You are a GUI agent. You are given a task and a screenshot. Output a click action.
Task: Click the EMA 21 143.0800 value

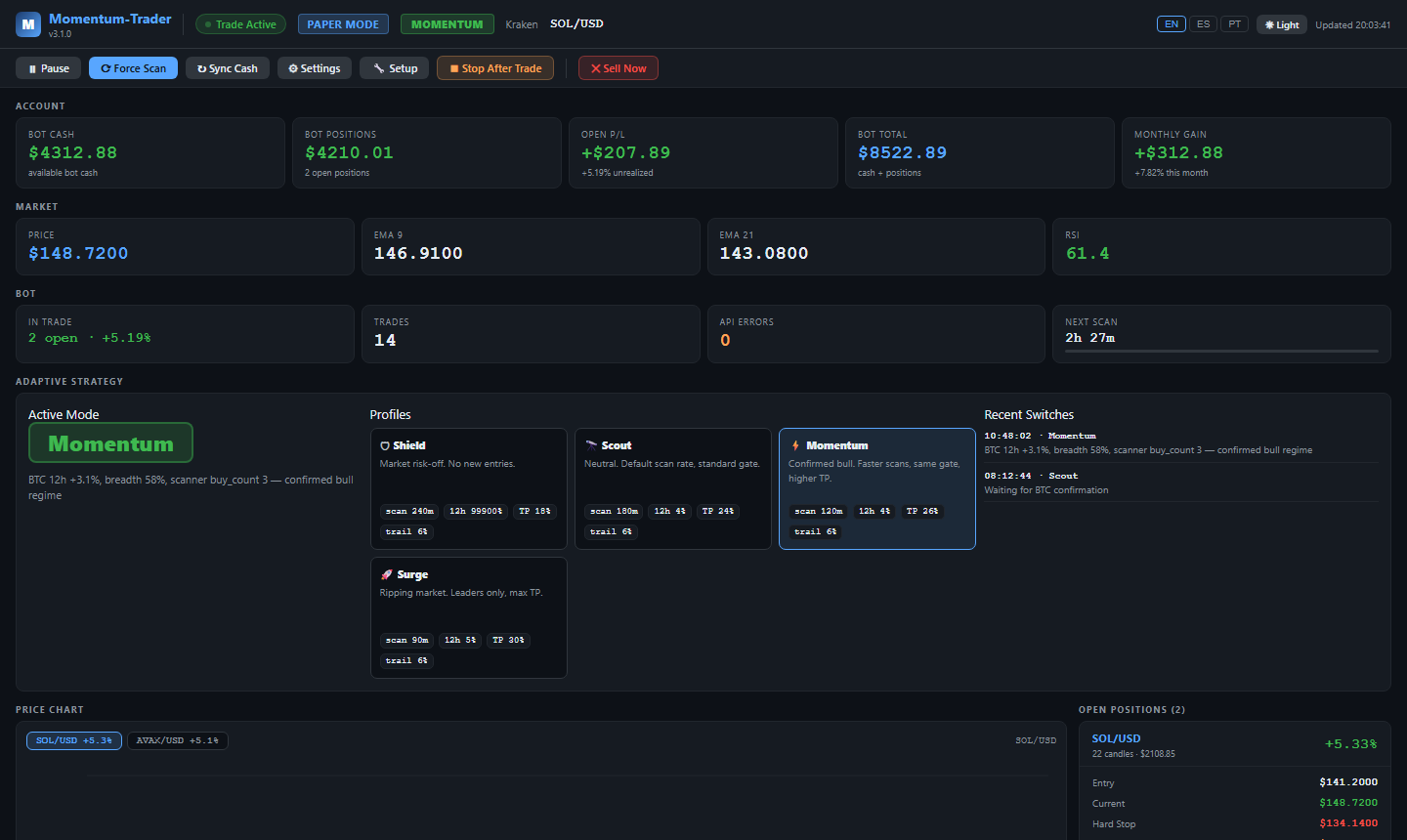click(x=764, y=253)
